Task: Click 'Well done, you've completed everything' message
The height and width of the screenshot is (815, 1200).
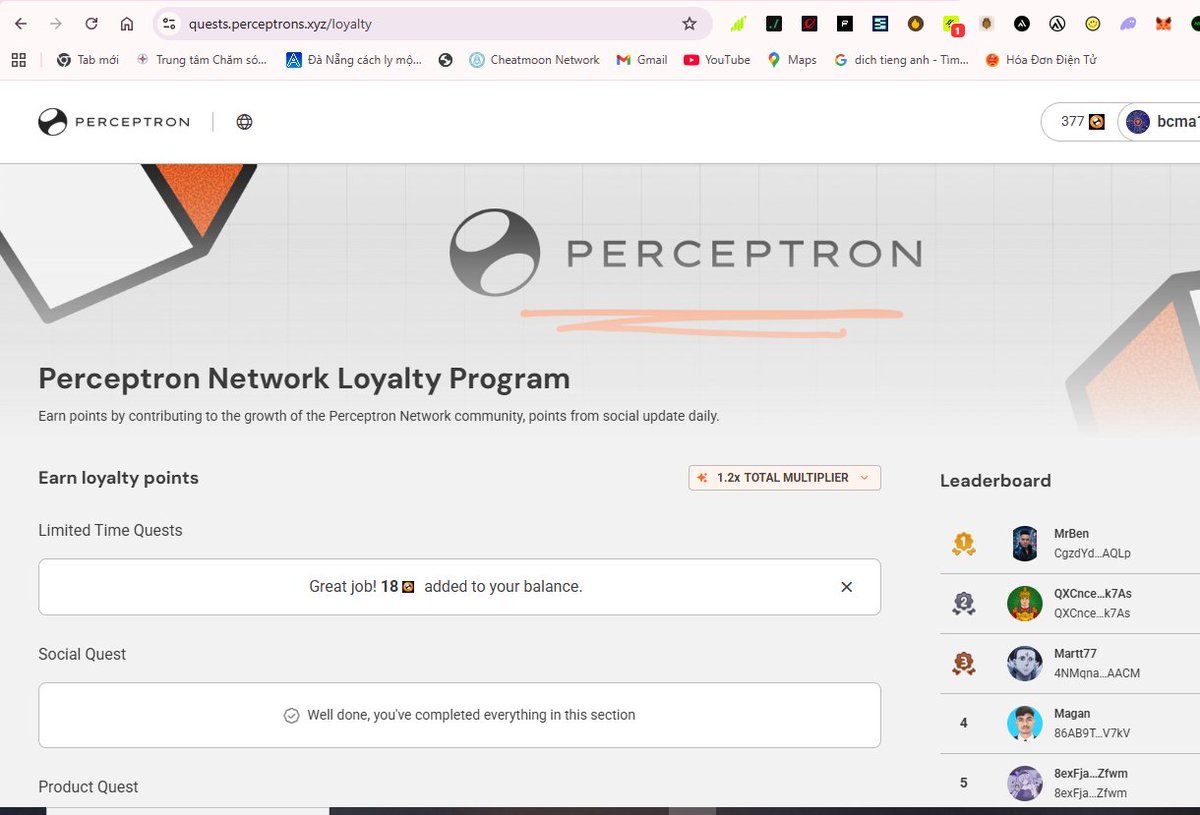Action: tap(460, 715)
